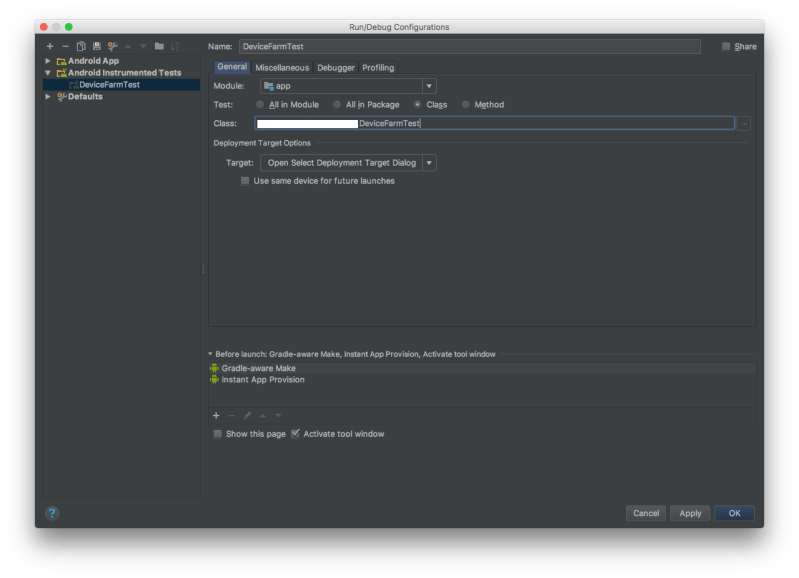Select Gradle-aware Make list entry
Screen dimensions: 799x578
click(x=482, y=368)
